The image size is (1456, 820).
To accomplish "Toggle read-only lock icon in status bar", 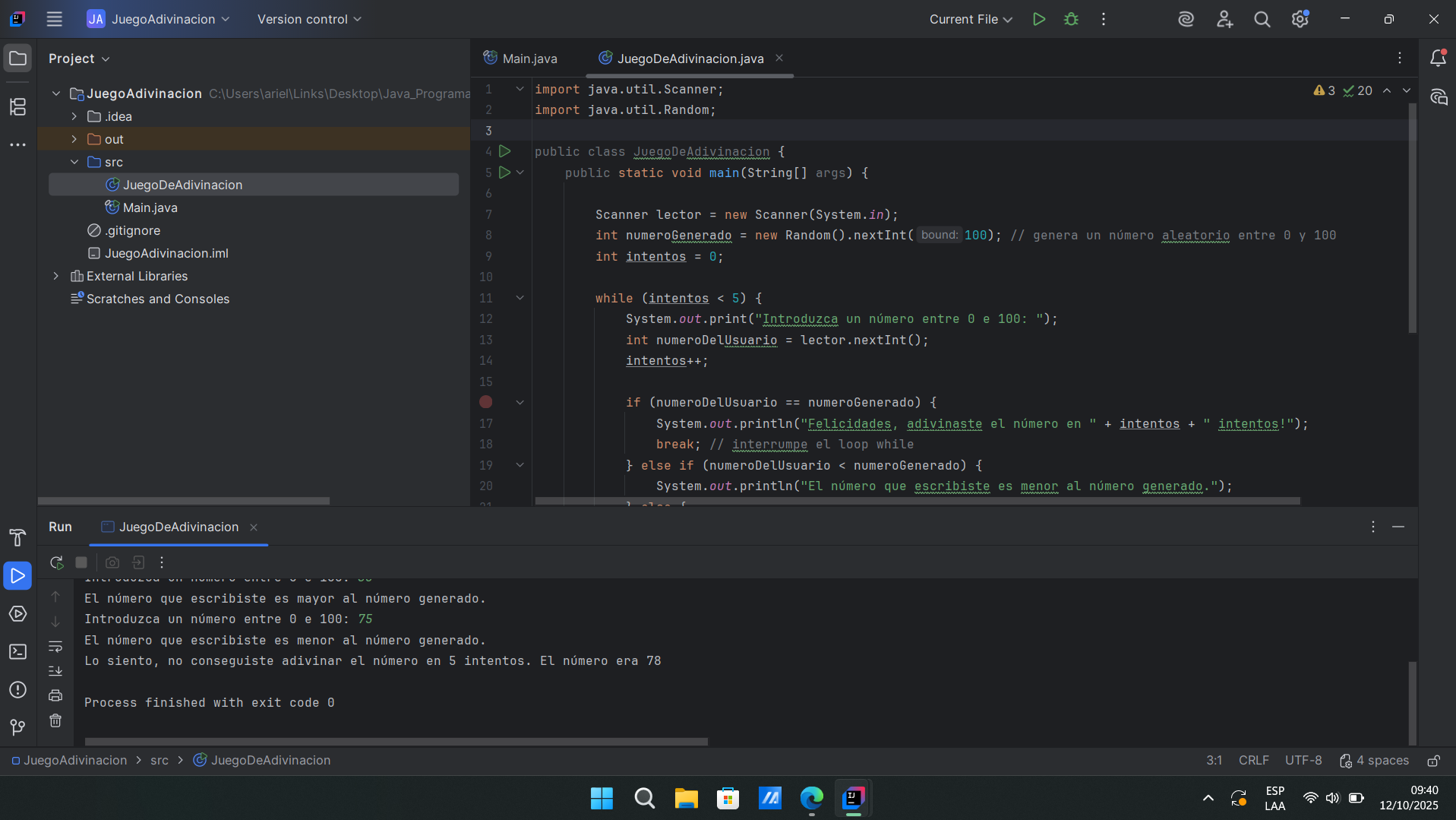I will pos(1433,761).
